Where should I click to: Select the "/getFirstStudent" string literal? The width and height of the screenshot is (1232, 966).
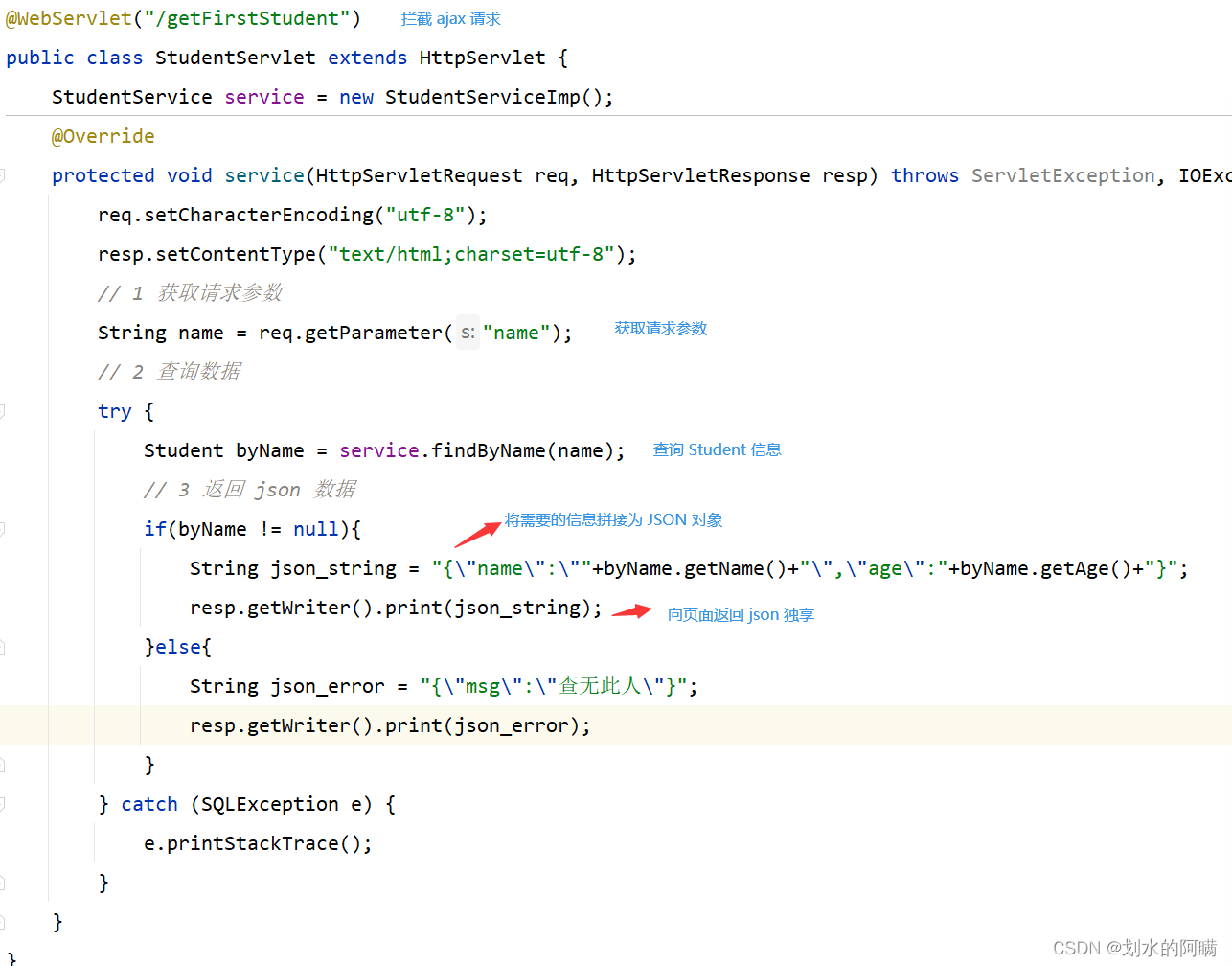247,18
